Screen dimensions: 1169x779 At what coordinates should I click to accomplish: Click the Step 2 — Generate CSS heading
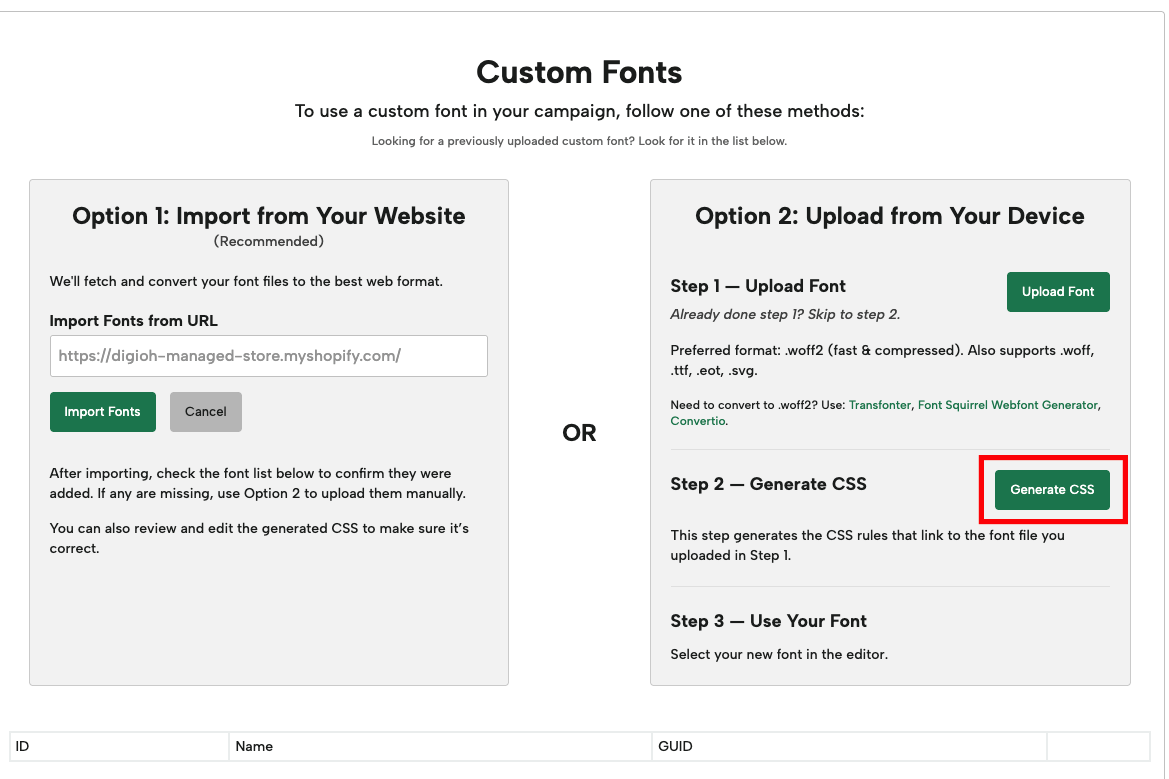pyautogui.click(x=768, y=484)
